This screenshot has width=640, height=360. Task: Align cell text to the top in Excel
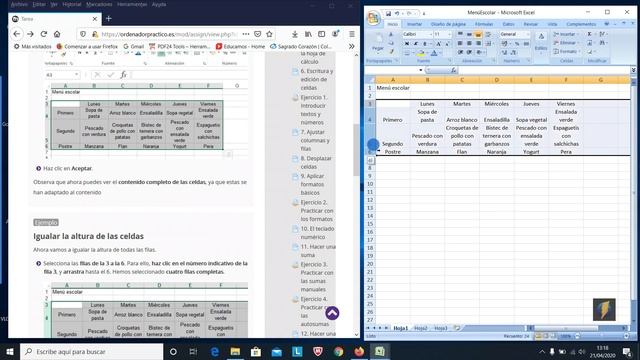460,34
